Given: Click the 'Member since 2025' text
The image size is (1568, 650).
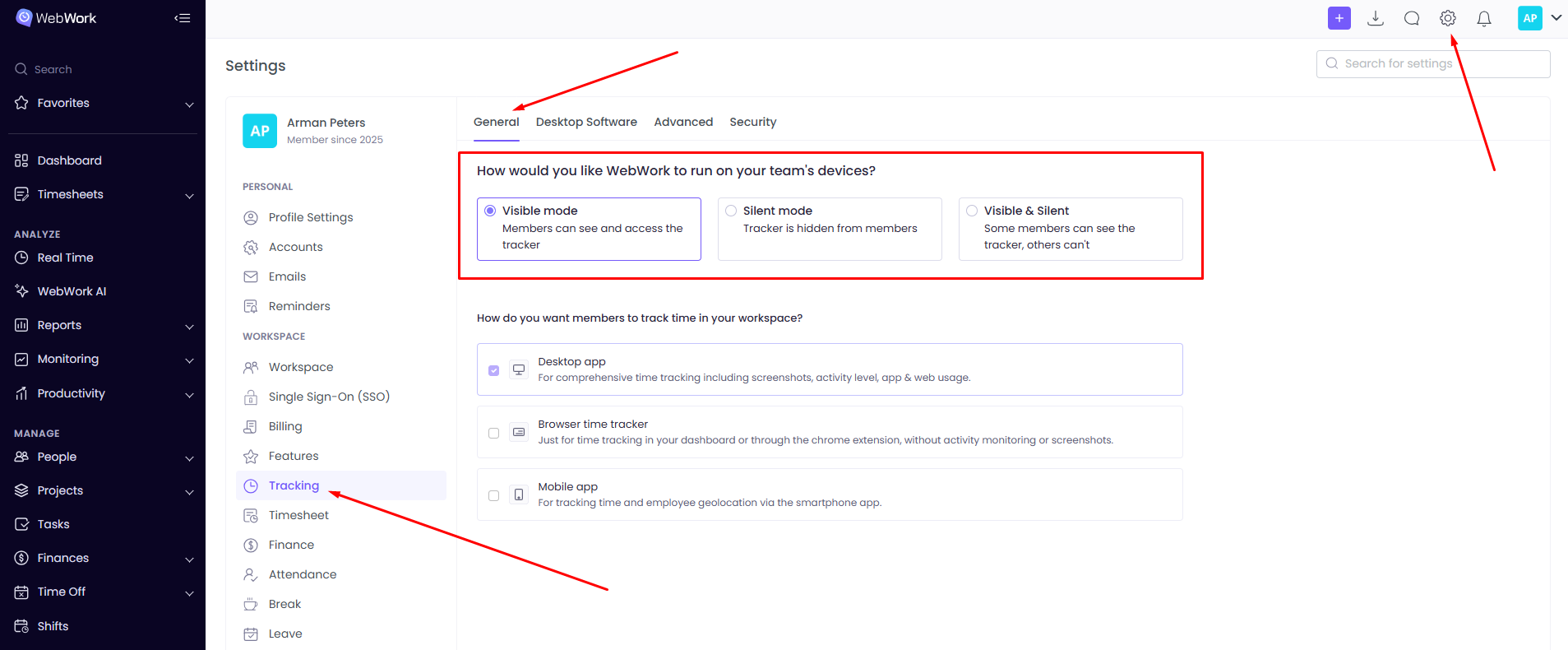Looking at the screenshot, I should click(x=335, y=140).
